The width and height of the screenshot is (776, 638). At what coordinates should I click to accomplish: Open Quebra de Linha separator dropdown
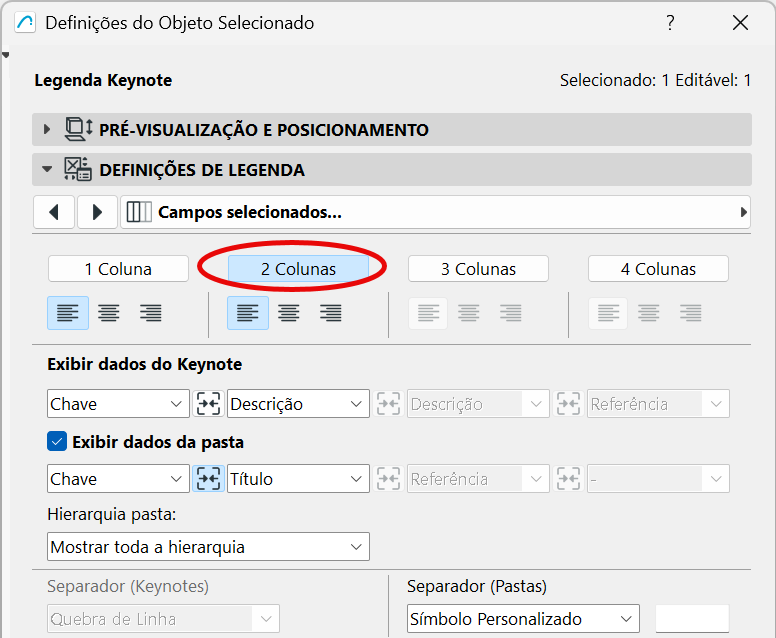click(163, 619)
